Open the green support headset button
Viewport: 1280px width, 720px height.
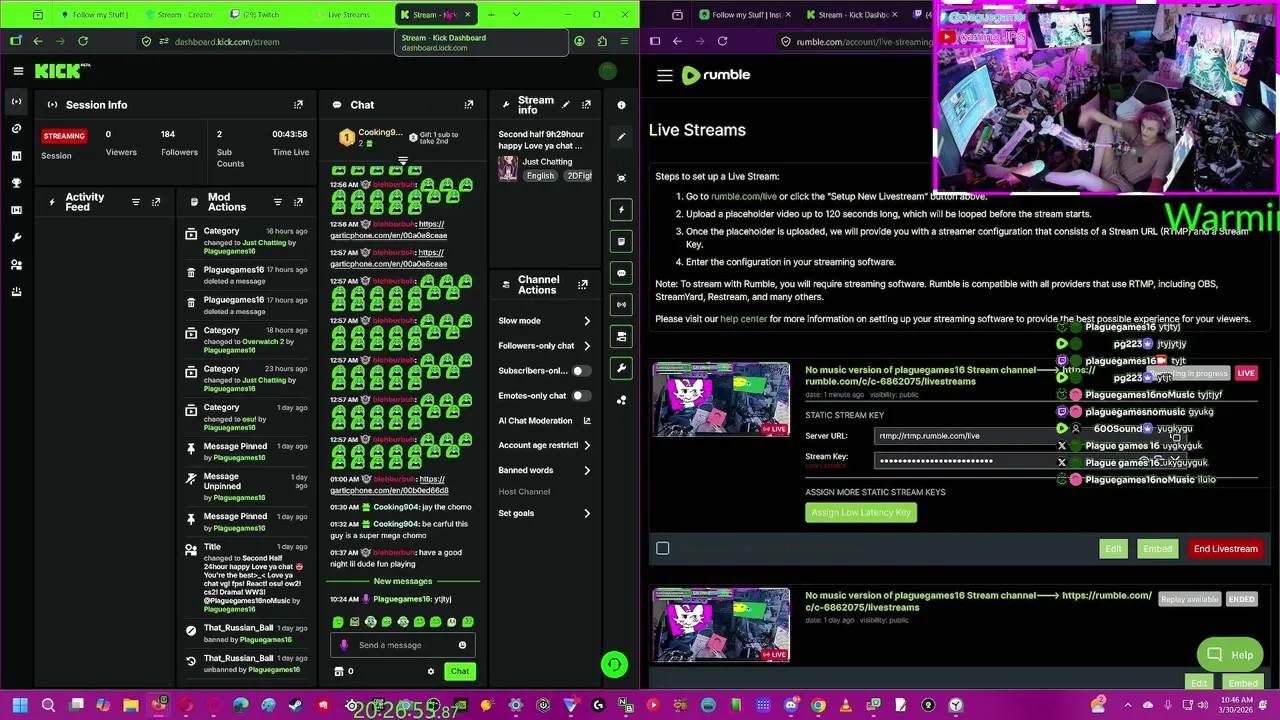614,664
